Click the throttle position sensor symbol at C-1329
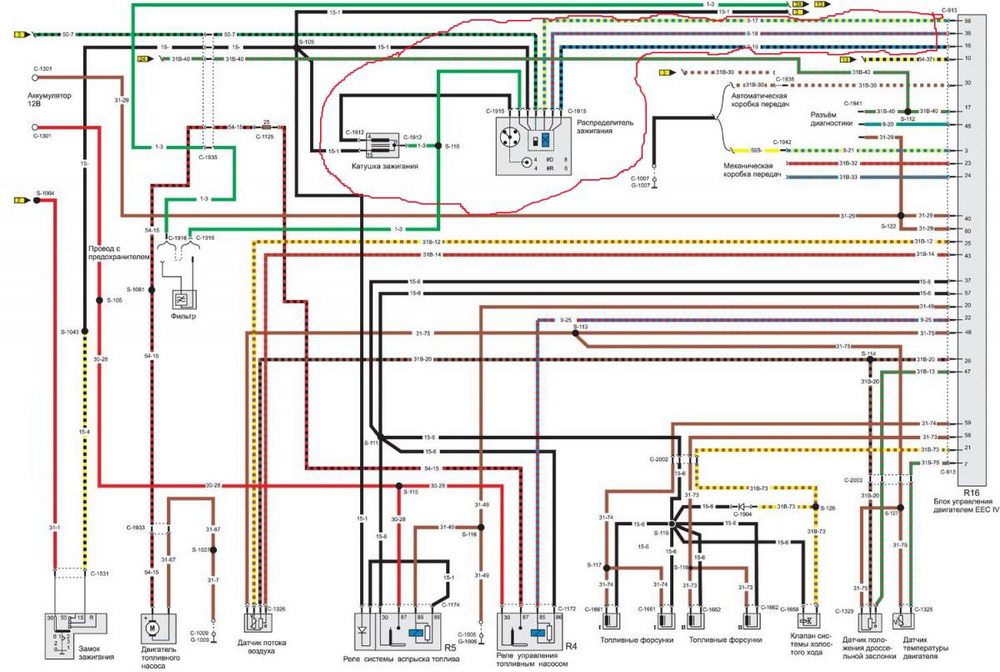1000x672 pixels. pos(870,622)
